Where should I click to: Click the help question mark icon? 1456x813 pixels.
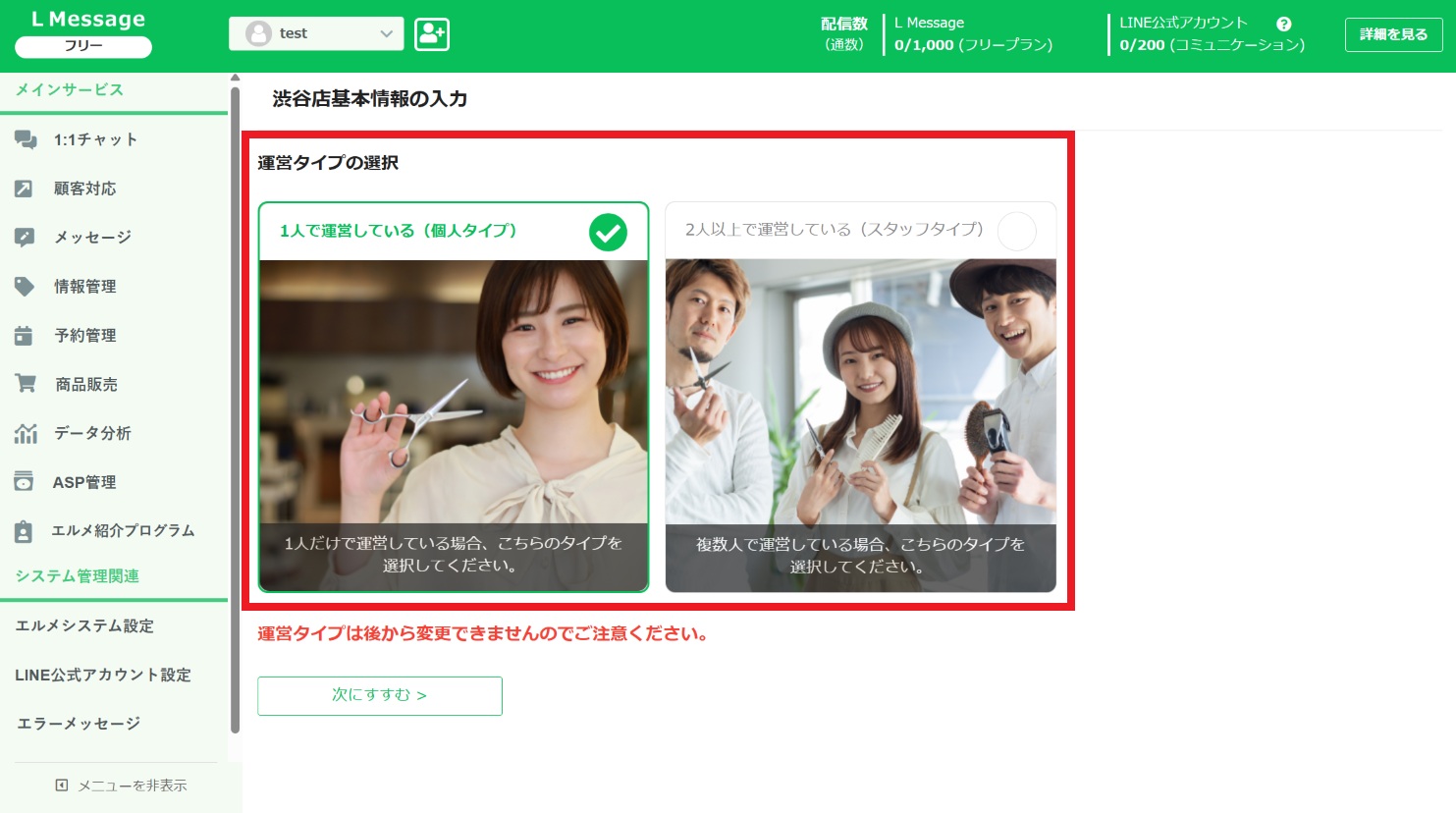[x=1283, y=24]
